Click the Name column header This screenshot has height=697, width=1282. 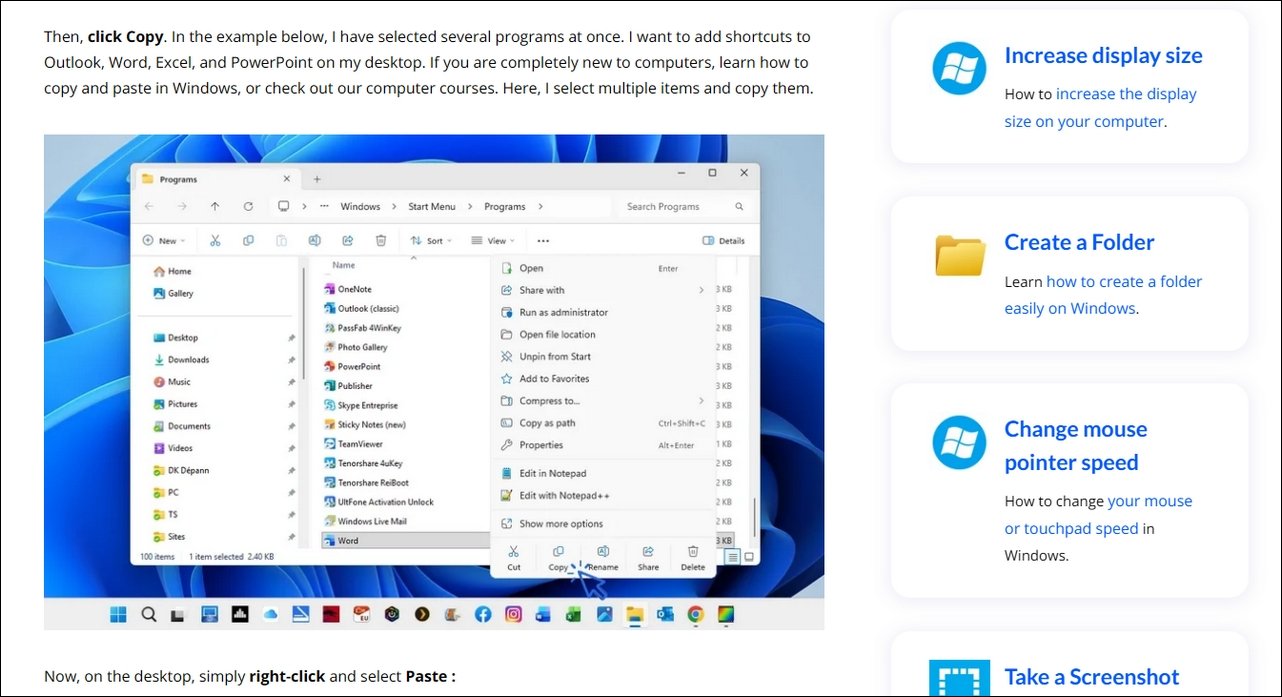[344, 265]
